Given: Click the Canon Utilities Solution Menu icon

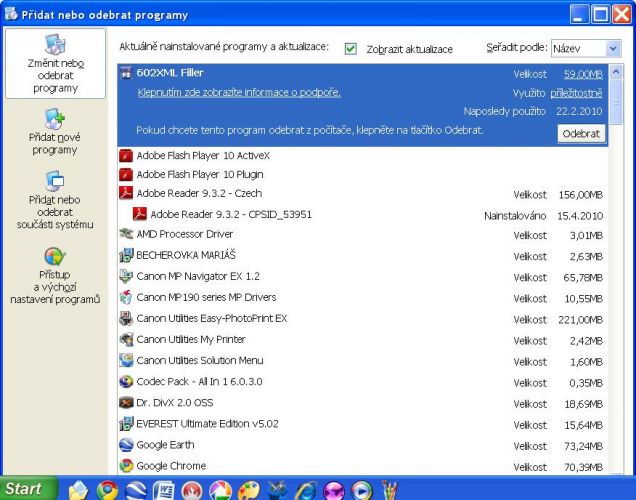Looking at the screenshot, I should (126, 361).
